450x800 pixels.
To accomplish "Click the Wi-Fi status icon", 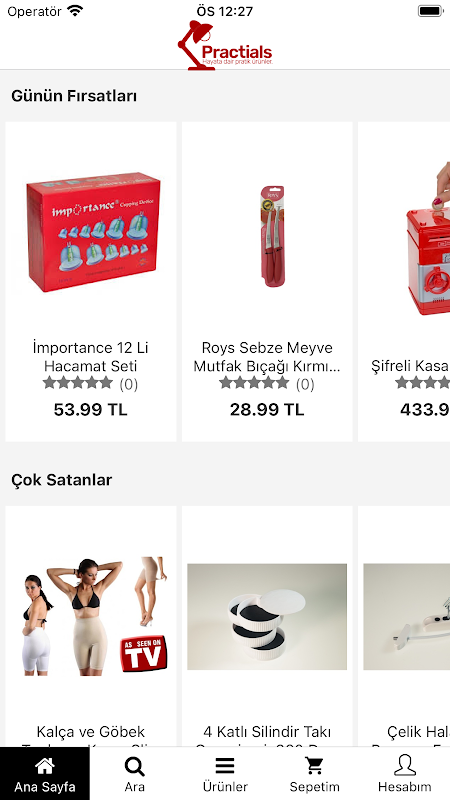I will tap(76, 11).
